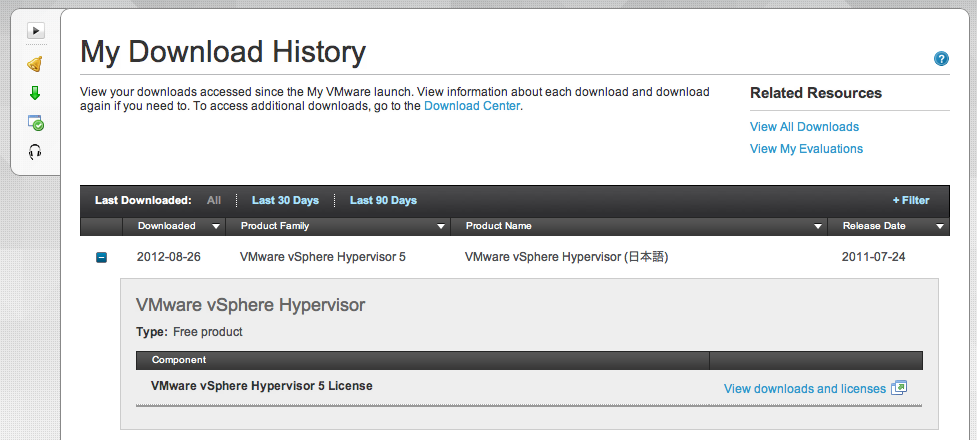This screenshot has width=977, height=440.
Task: Click the Related Resources heading
Action: tap(816, 93)
